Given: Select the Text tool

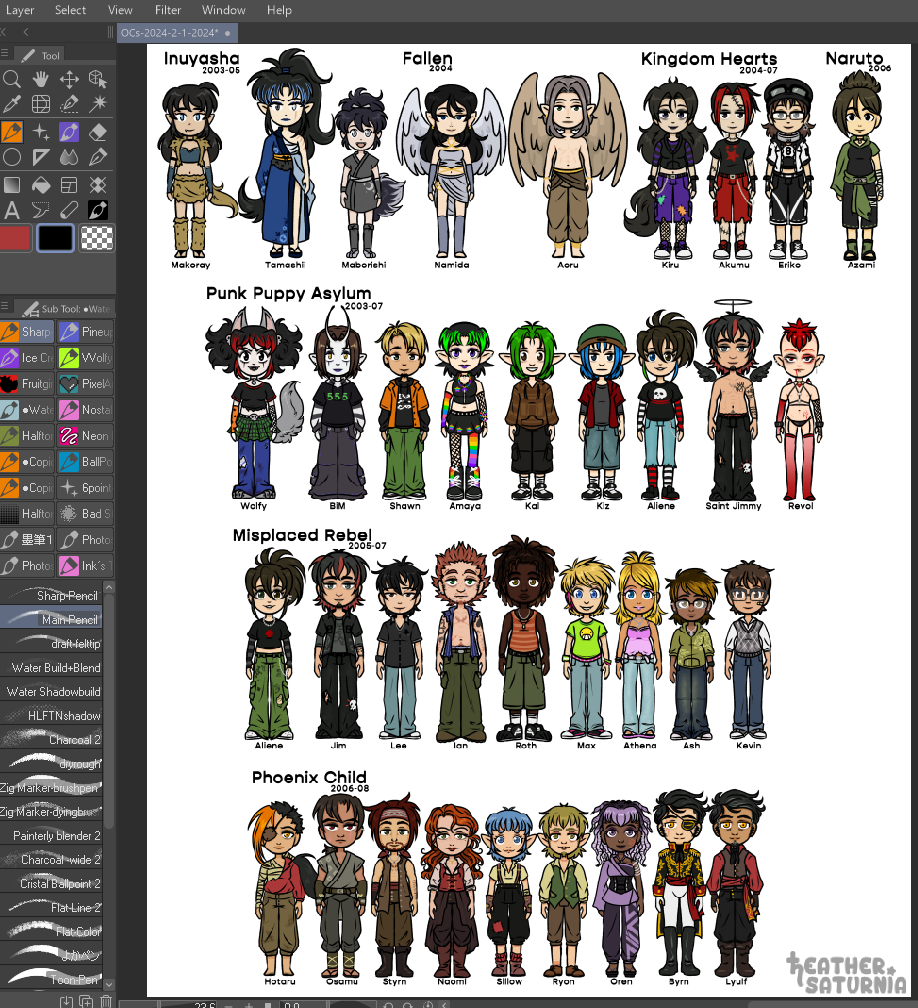Looking at the screenshot, I should [12, 210].
